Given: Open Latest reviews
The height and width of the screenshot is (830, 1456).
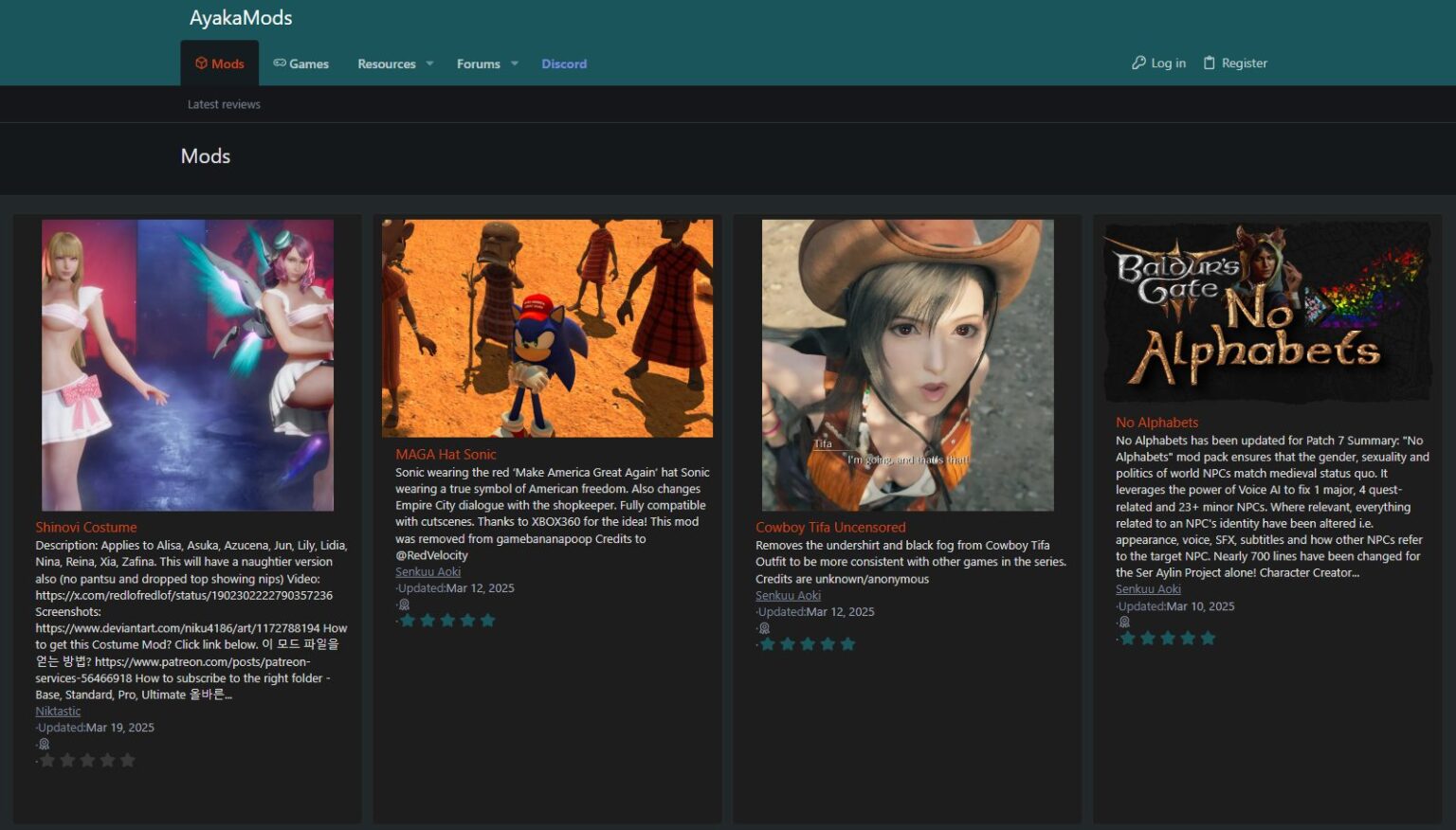Looking at the screenshot, I should [x=224, y=103].
